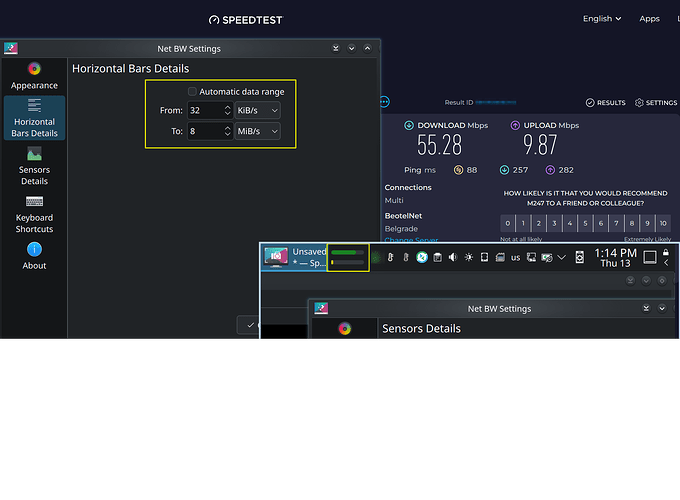Click the display configuration tray icon
Viewport: 680px width, 500px height.
[x=547, y=258]
